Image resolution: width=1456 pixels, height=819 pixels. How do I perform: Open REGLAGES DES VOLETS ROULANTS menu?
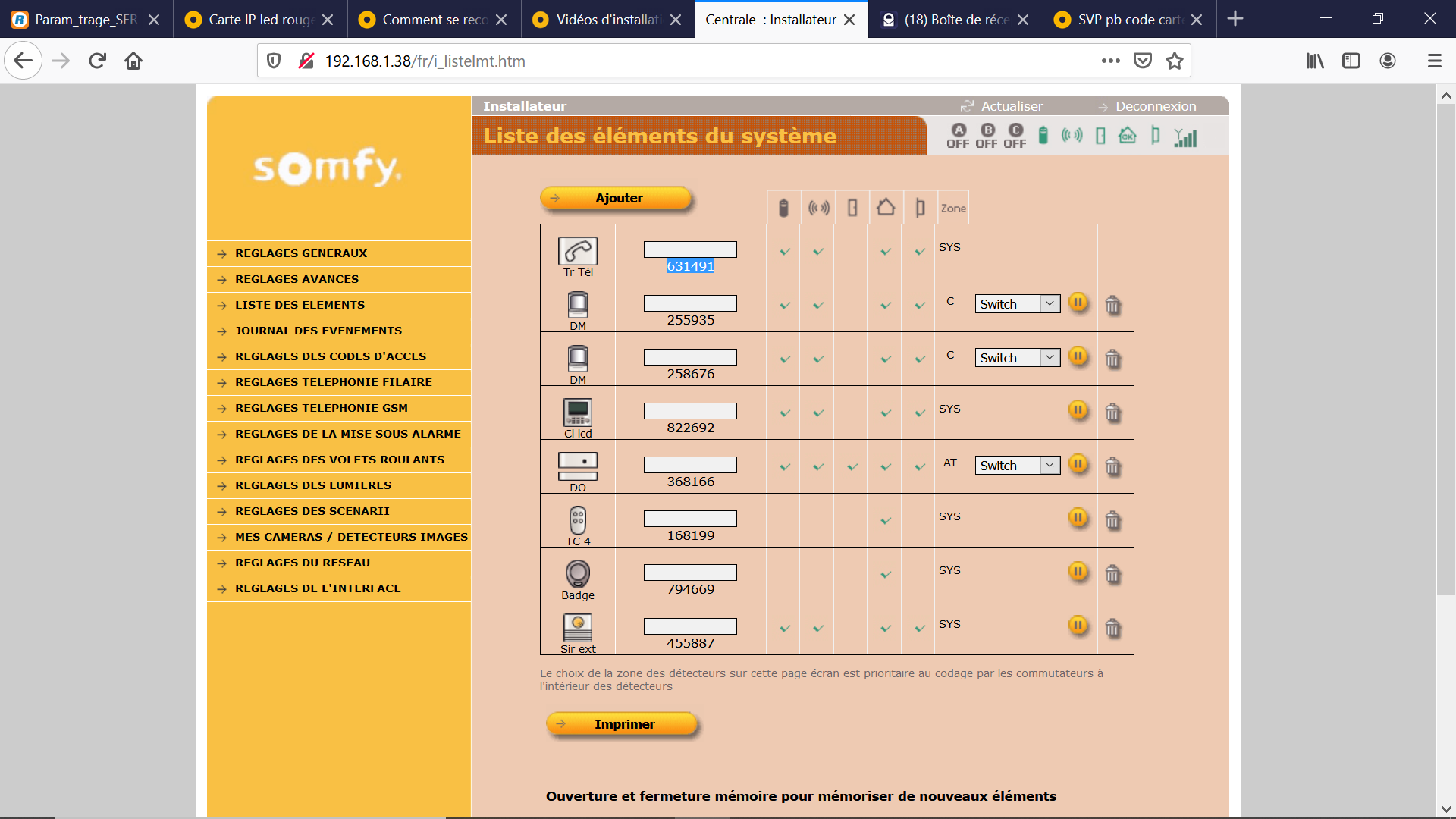click(340, 460)
